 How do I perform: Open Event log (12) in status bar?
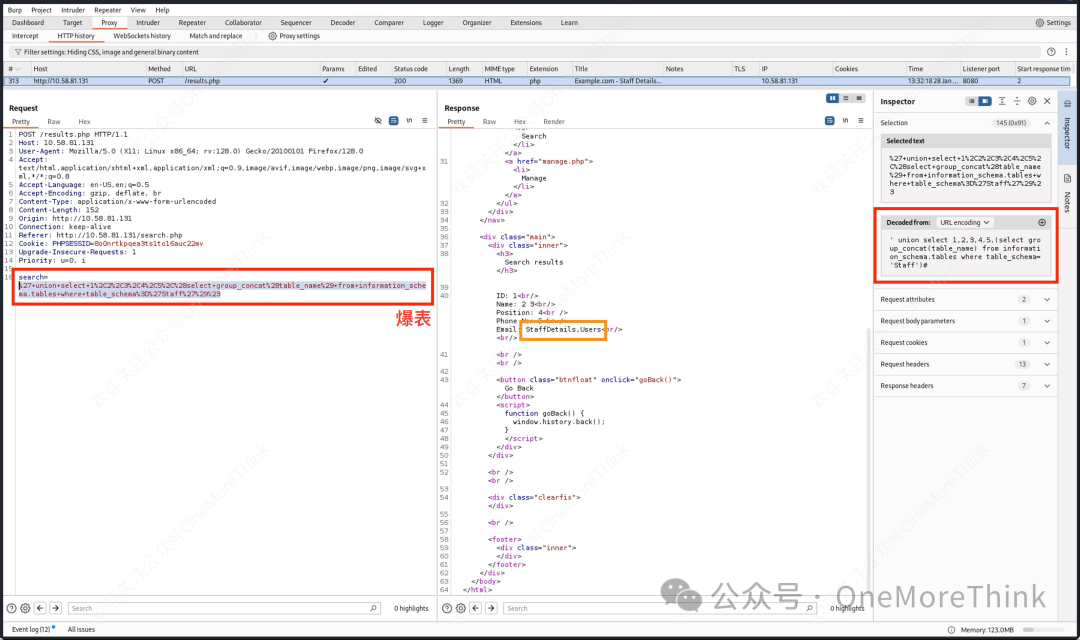tap(32, 630)
